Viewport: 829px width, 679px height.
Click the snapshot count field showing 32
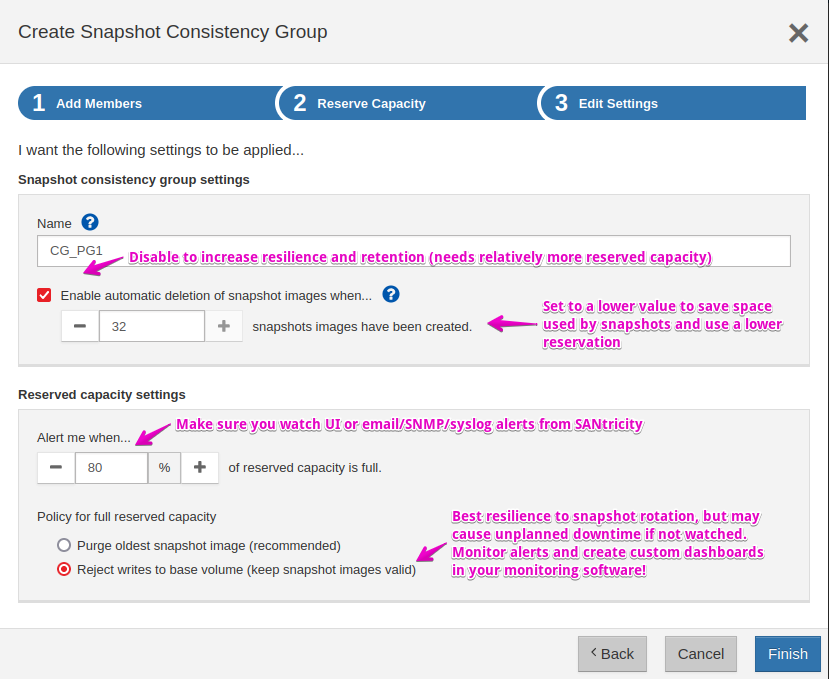(152, 326)
